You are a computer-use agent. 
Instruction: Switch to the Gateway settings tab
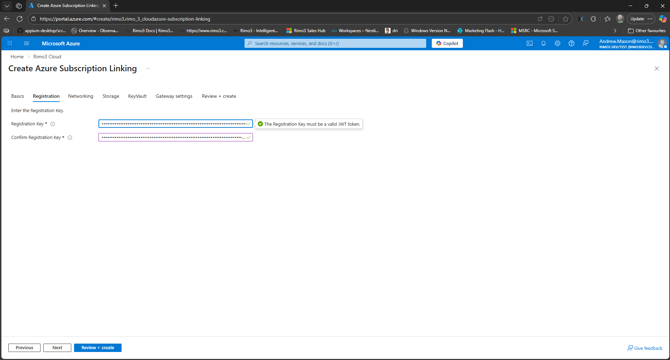174,96
